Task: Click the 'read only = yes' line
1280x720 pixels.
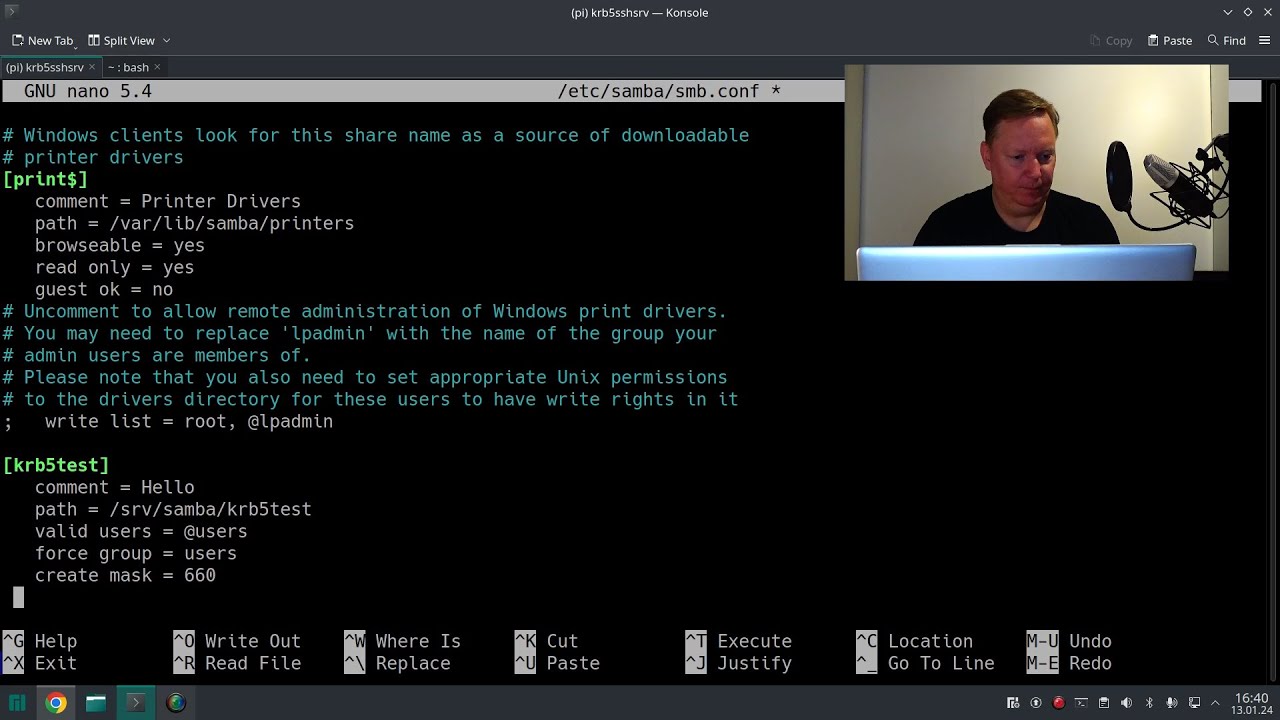Action: pos(115,267)
